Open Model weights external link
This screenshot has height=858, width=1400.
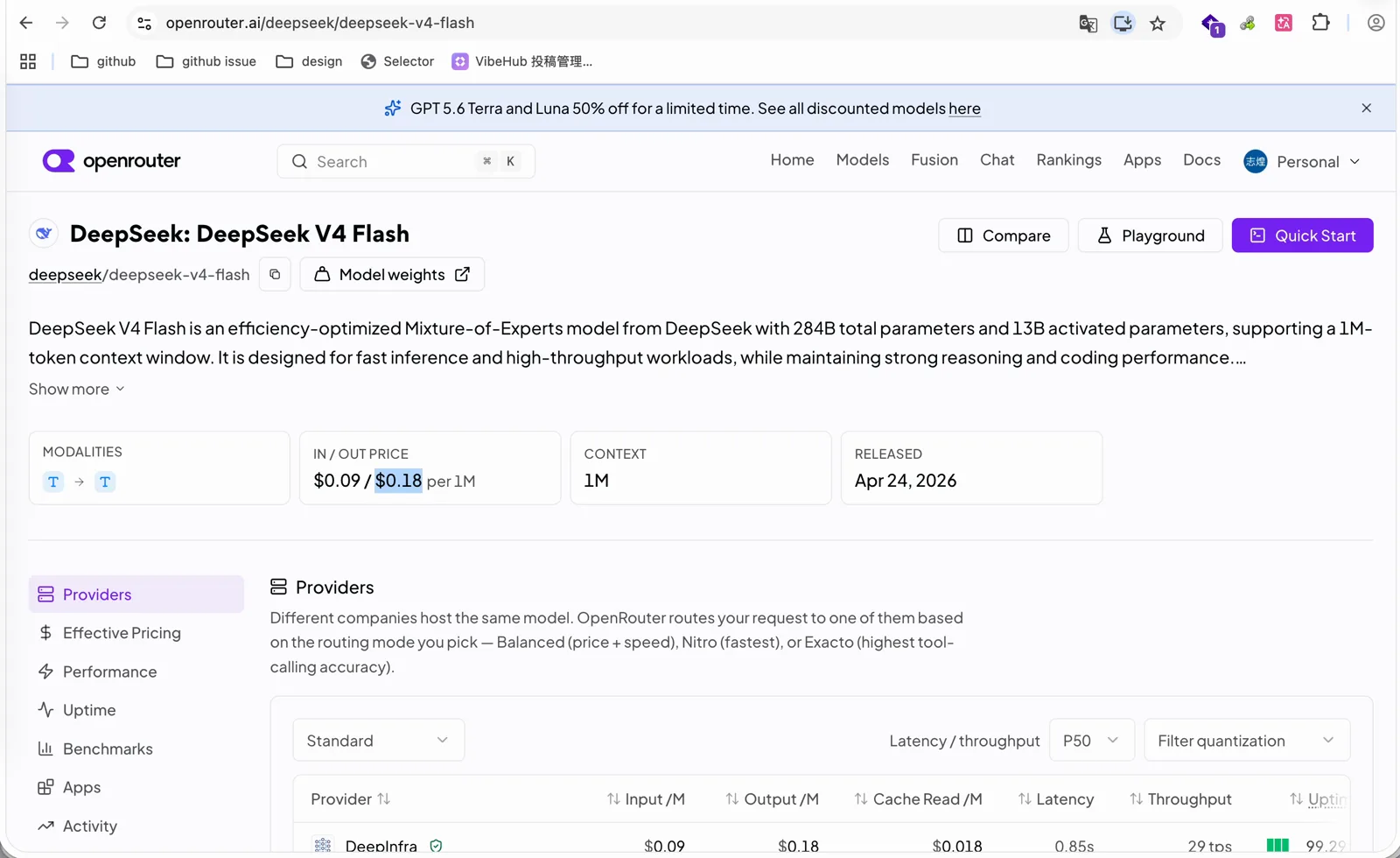tap(392, 274)
